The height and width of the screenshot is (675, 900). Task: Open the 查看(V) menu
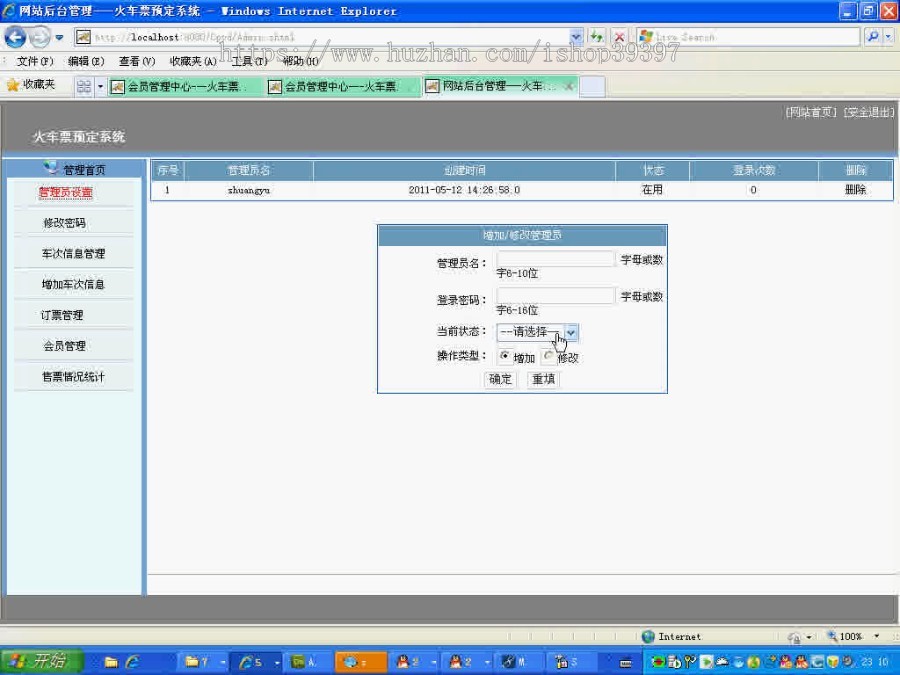[x=137, y=61]
